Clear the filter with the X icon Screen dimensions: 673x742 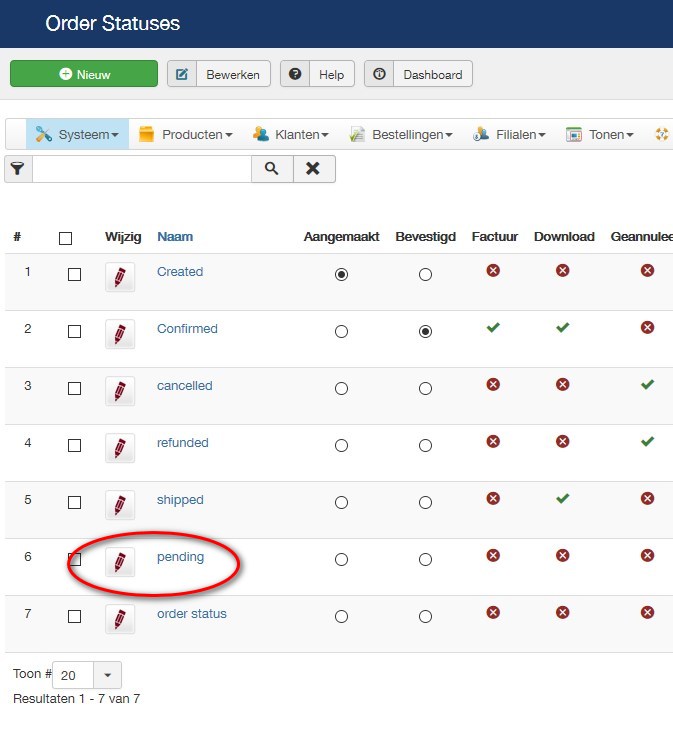pos(314,168)
